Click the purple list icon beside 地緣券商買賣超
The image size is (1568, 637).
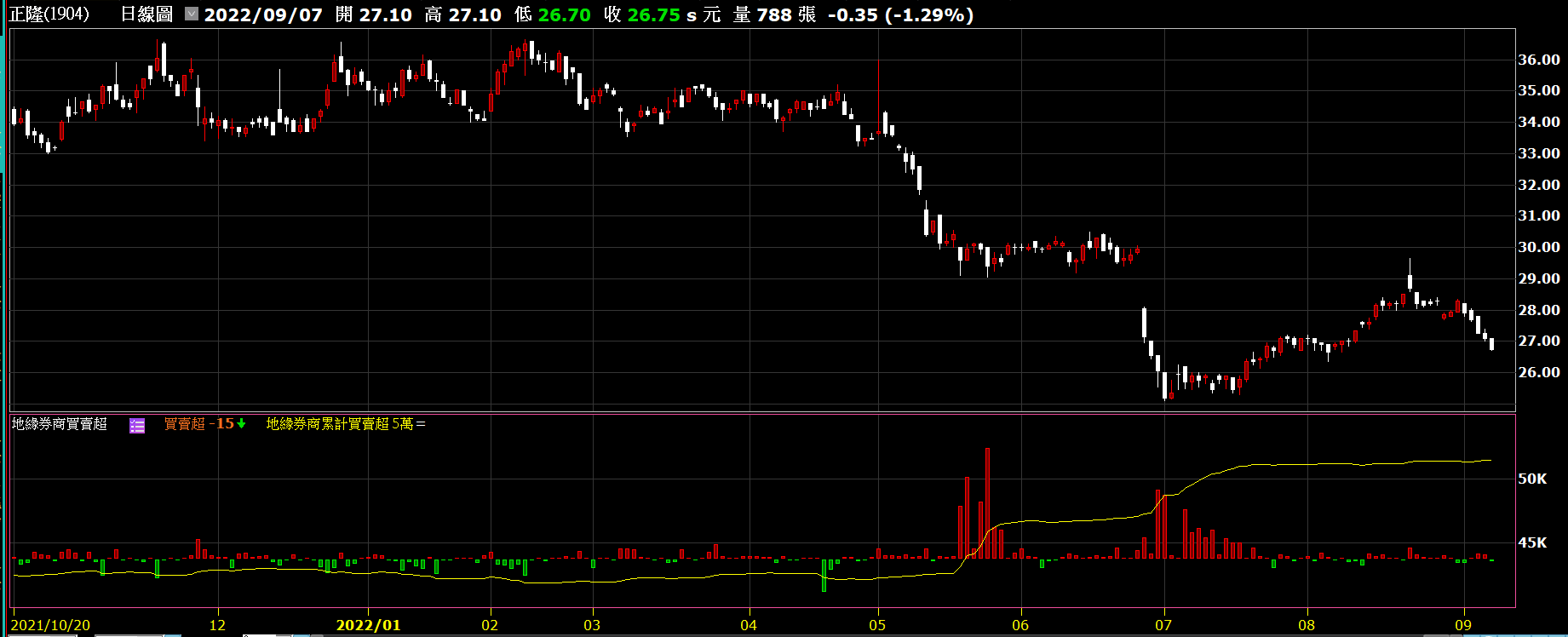(x=137, y=425)
